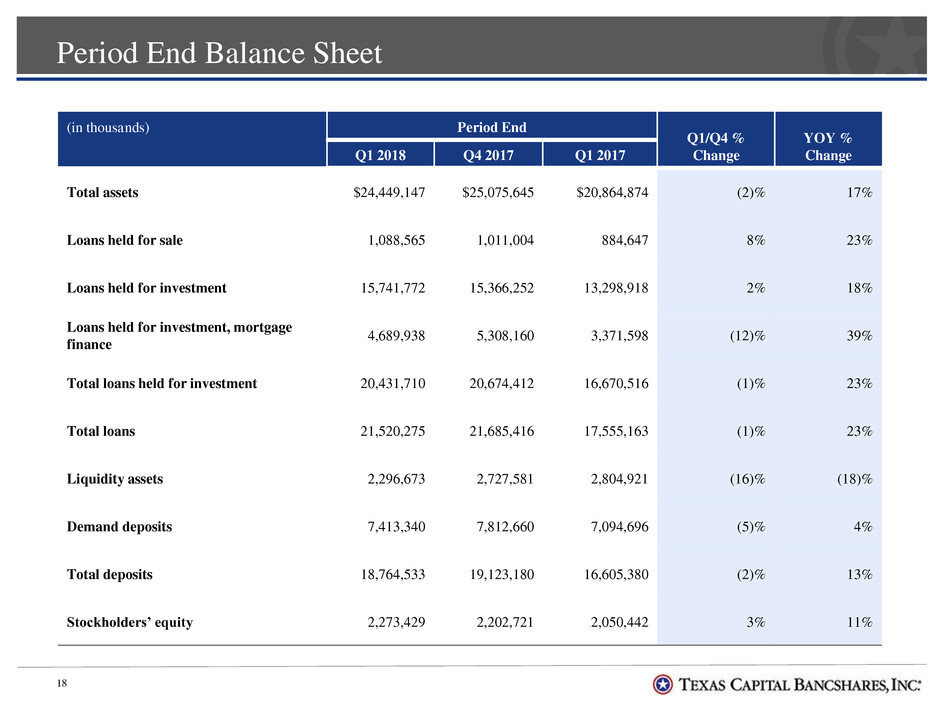Click the value 16,670,516

click(616, 384)
